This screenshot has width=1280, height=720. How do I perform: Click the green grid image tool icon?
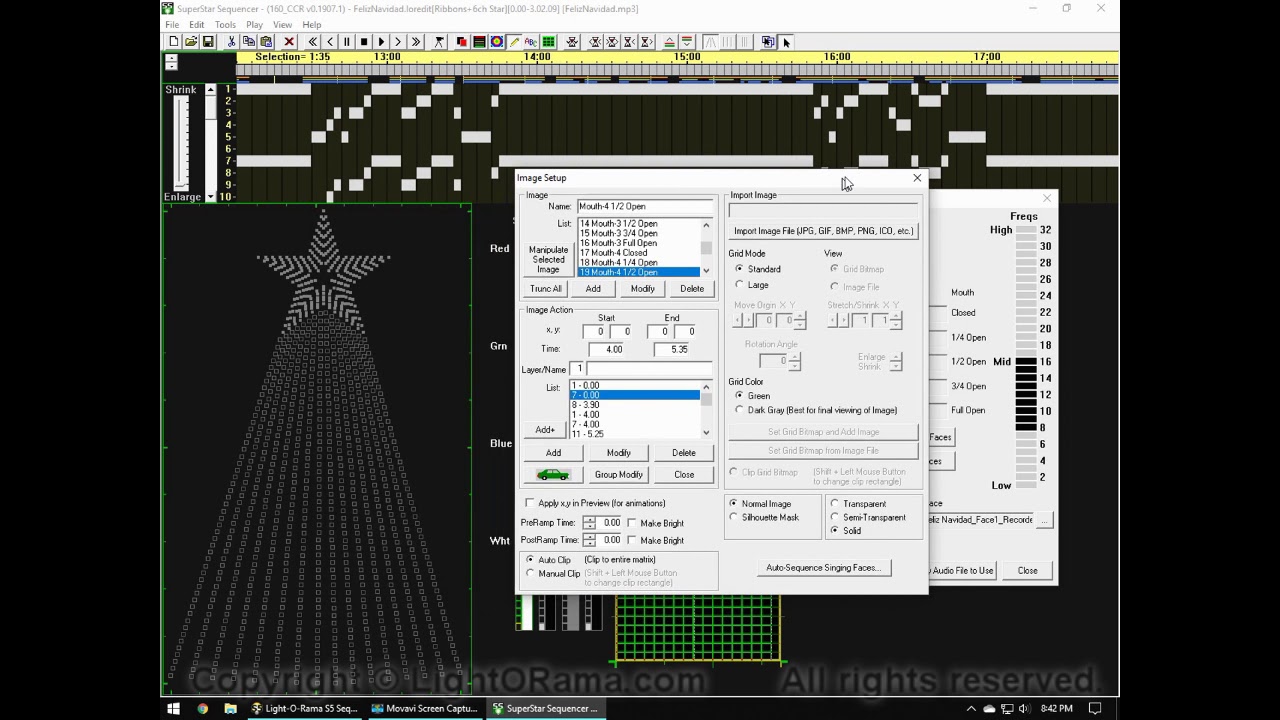548,42
